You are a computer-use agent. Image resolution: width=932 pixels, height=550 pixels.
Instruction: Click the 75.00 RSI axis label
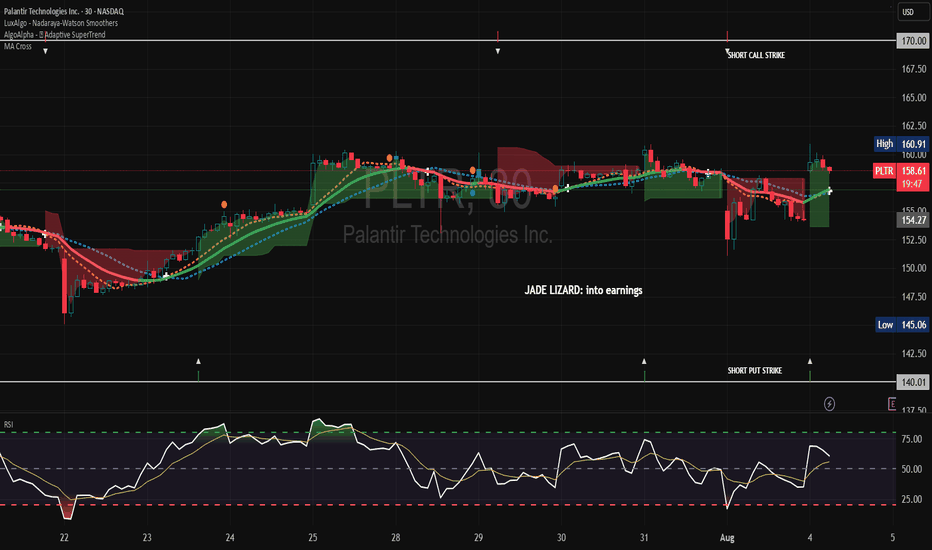pyautogui.click(x=912, y=439)
